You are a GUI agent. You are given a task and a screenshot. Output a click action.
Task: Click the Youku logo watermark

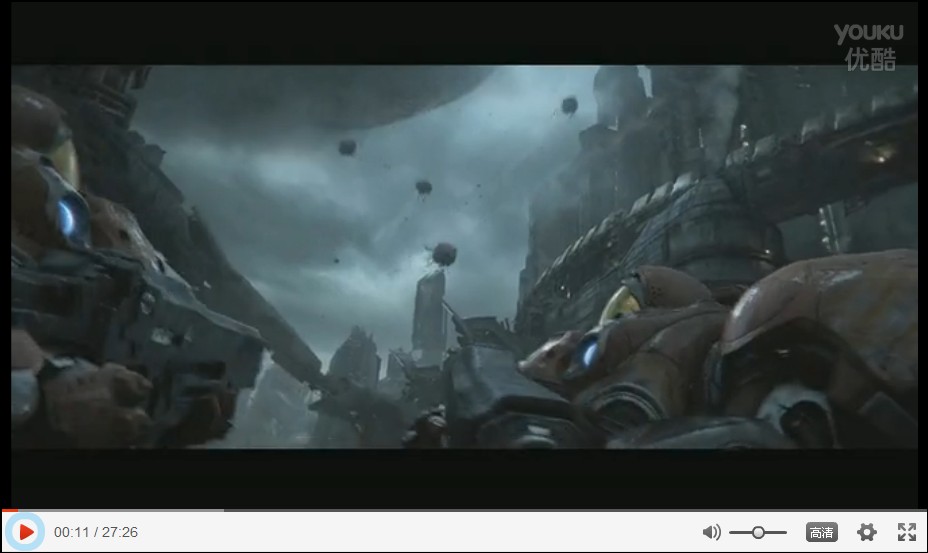pos(868,33)
